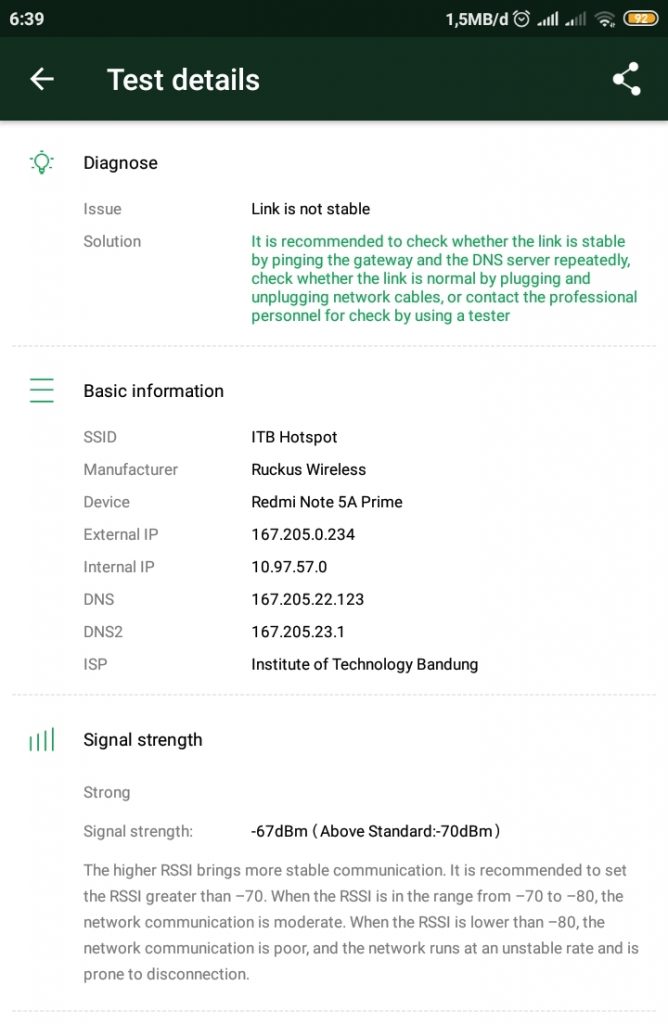Viewport: 668px width, 1024px height.
Task: Tap the DNS2 value 167.205.23.1
Action: (298, 632)
